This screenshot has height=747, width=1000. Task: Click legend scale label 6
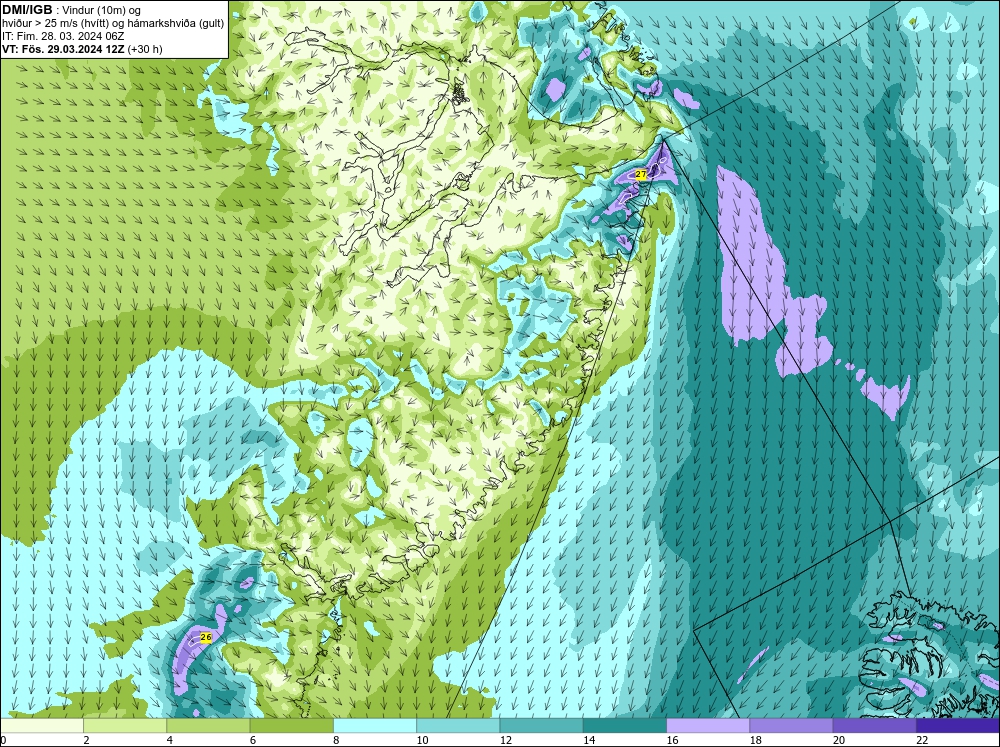pos(253,740)
